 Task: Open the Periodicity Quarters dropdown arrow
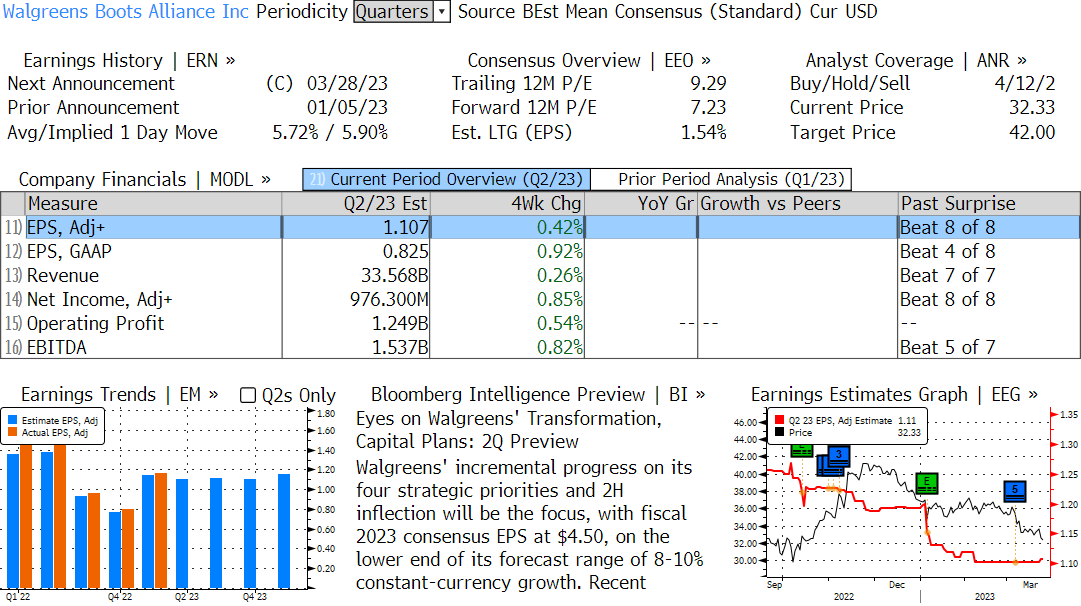coord(442,12)
